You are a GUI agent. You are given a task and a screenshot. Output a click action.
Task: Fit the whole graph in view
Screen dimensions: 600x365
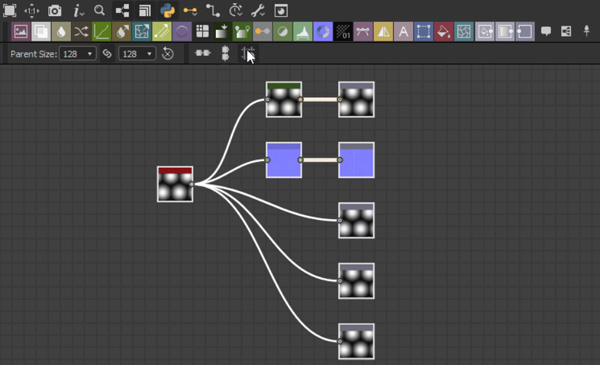10,11
